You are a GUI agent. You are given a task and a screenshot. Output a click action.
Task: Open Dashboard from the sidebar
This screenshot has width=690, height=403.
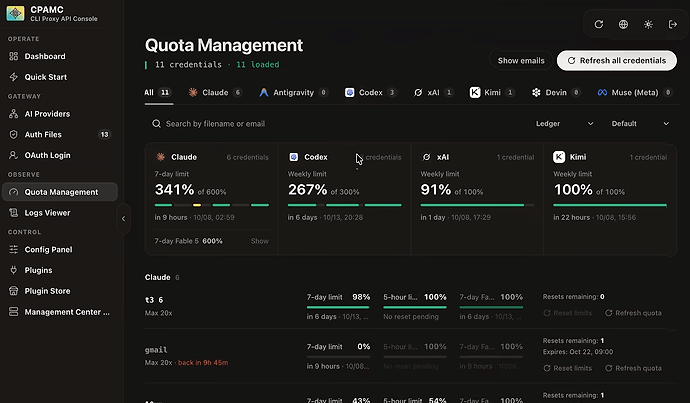pos(59,56)
